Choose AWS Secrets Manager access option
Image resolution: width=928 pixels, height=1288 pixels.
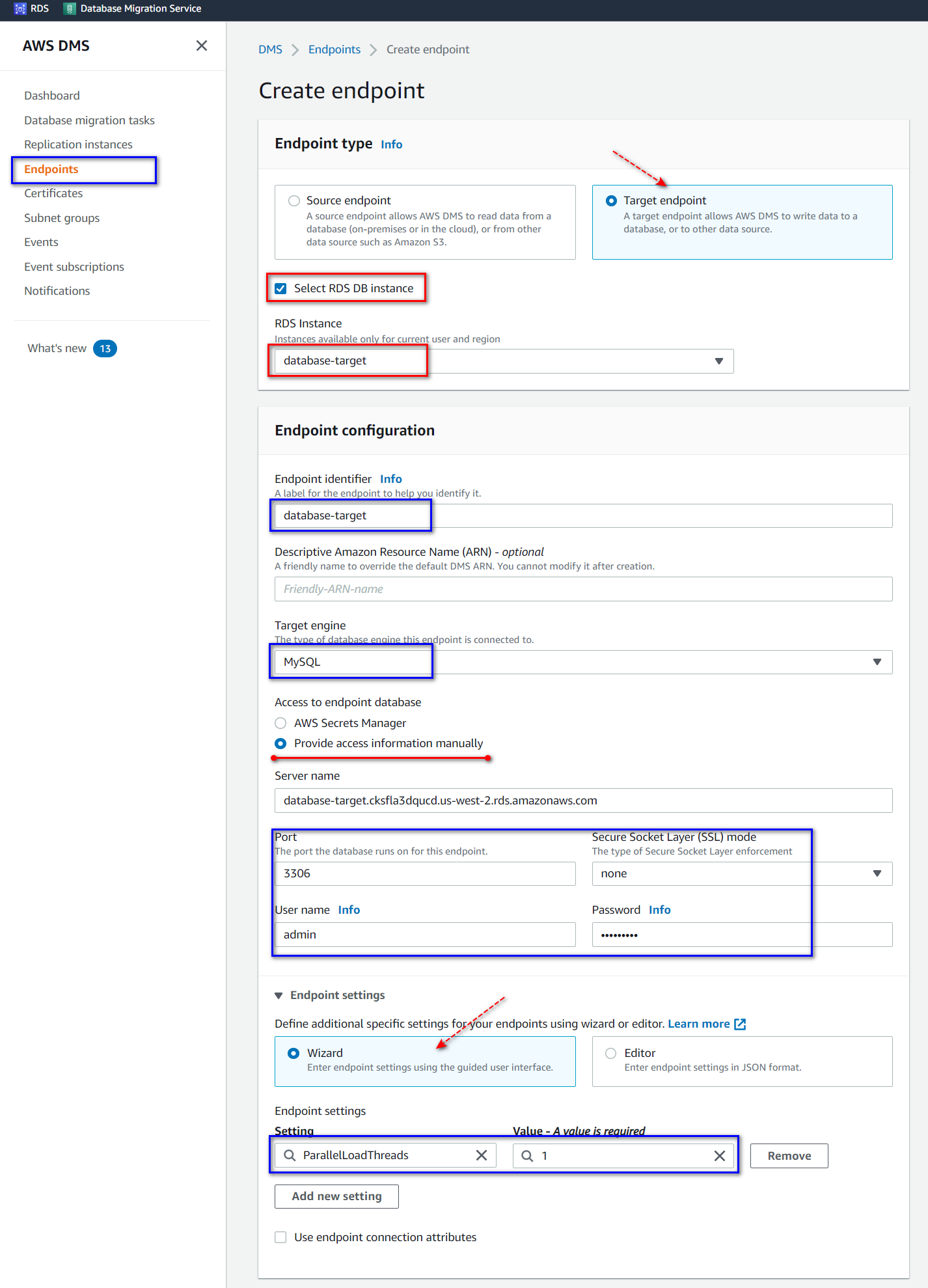click(x=280, y=723)
